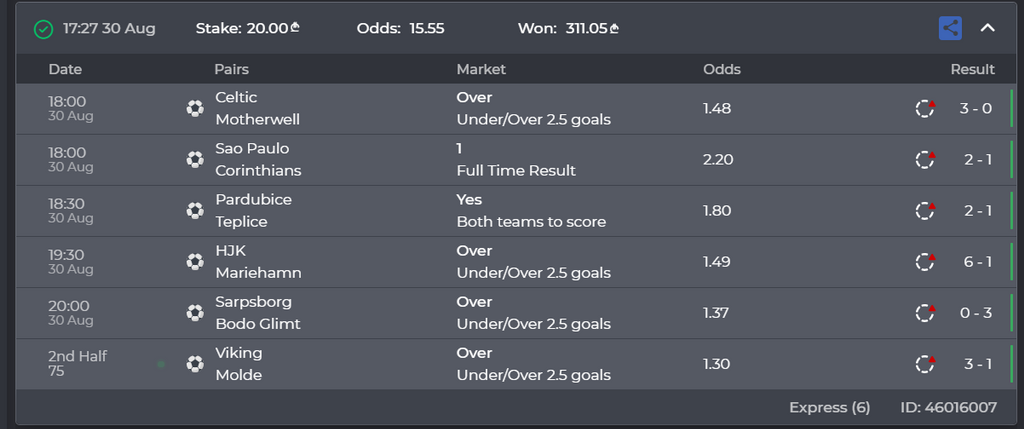Viewport: 1024px width, 429px height.
Task: Click the football icon beside Viking
Action: [x=195, y=364]
